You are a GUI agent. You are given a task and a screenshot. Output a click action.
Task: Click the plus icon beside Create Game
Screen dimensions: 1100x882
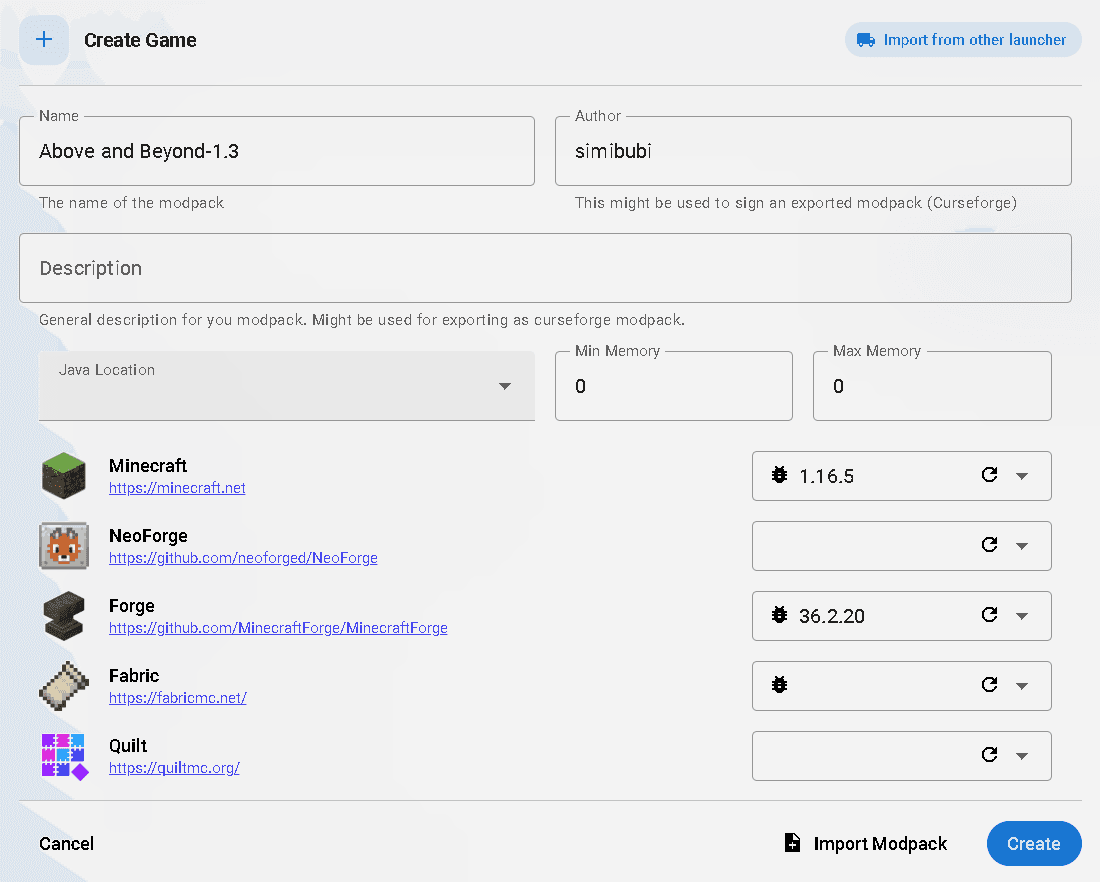[43, 40]
